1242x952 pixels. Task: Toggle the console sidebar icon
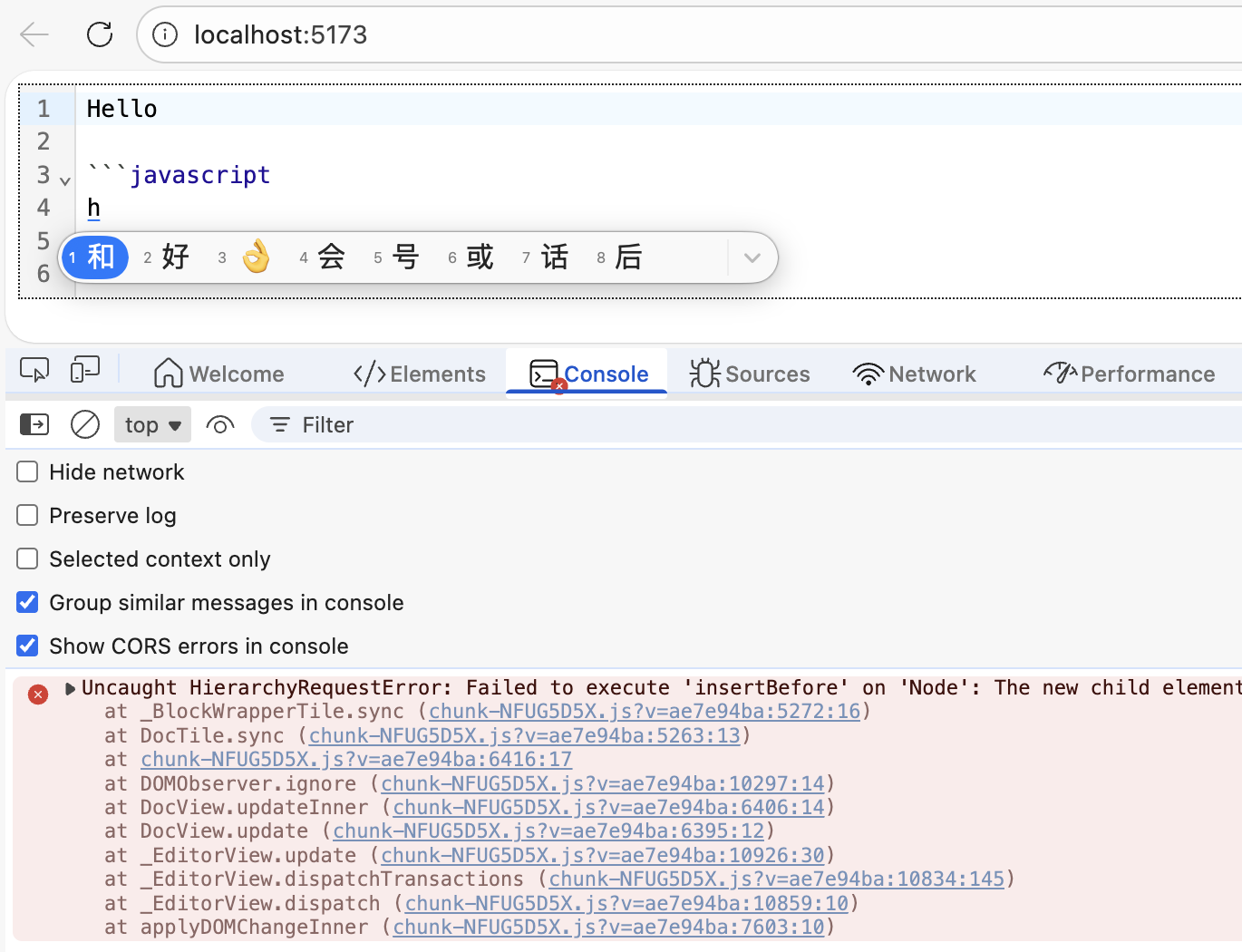point(34,424)
